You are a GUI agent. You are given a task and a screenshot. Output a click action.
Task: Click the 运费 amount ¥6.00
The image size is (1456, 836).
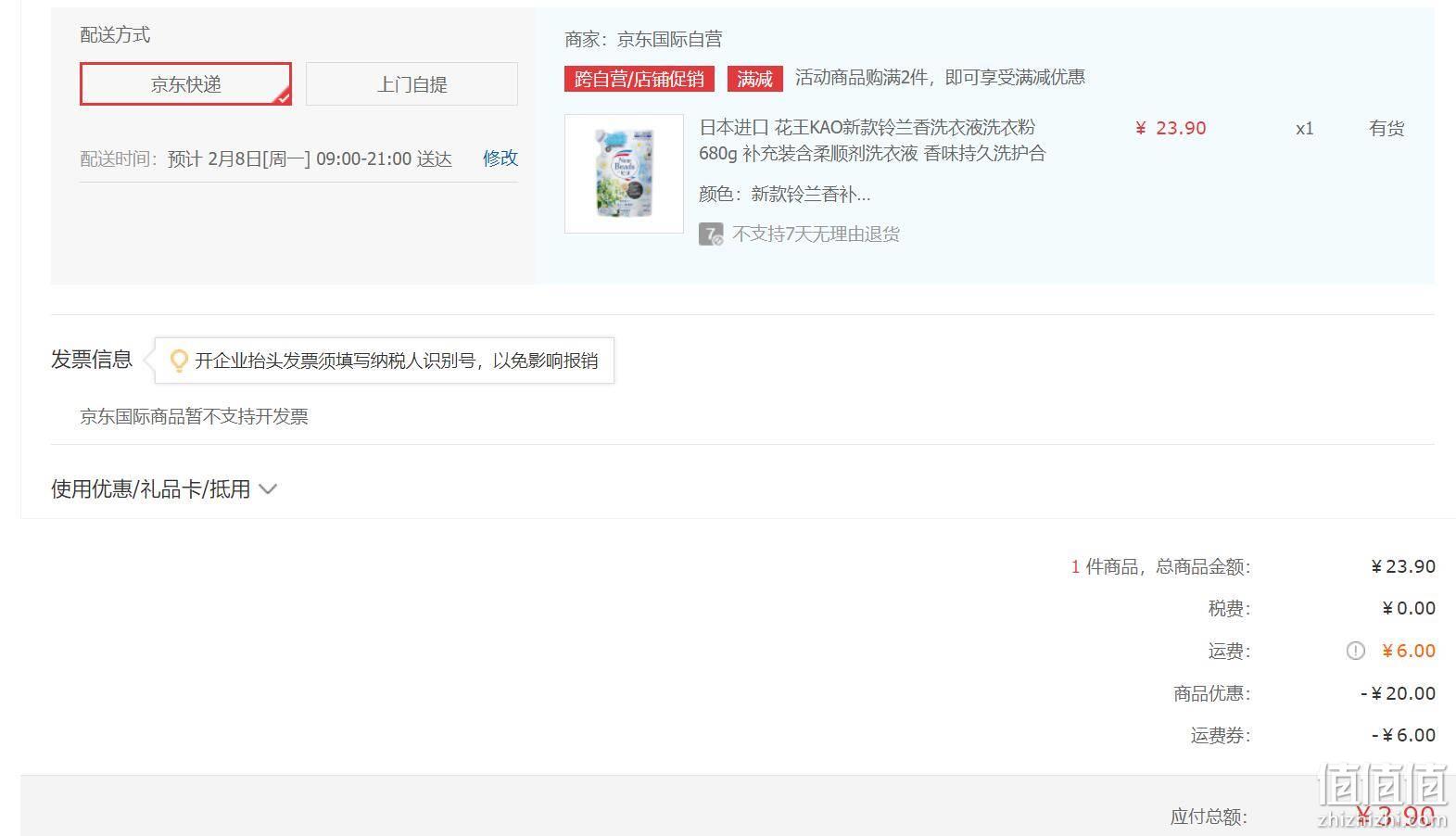click(1409, 651)
